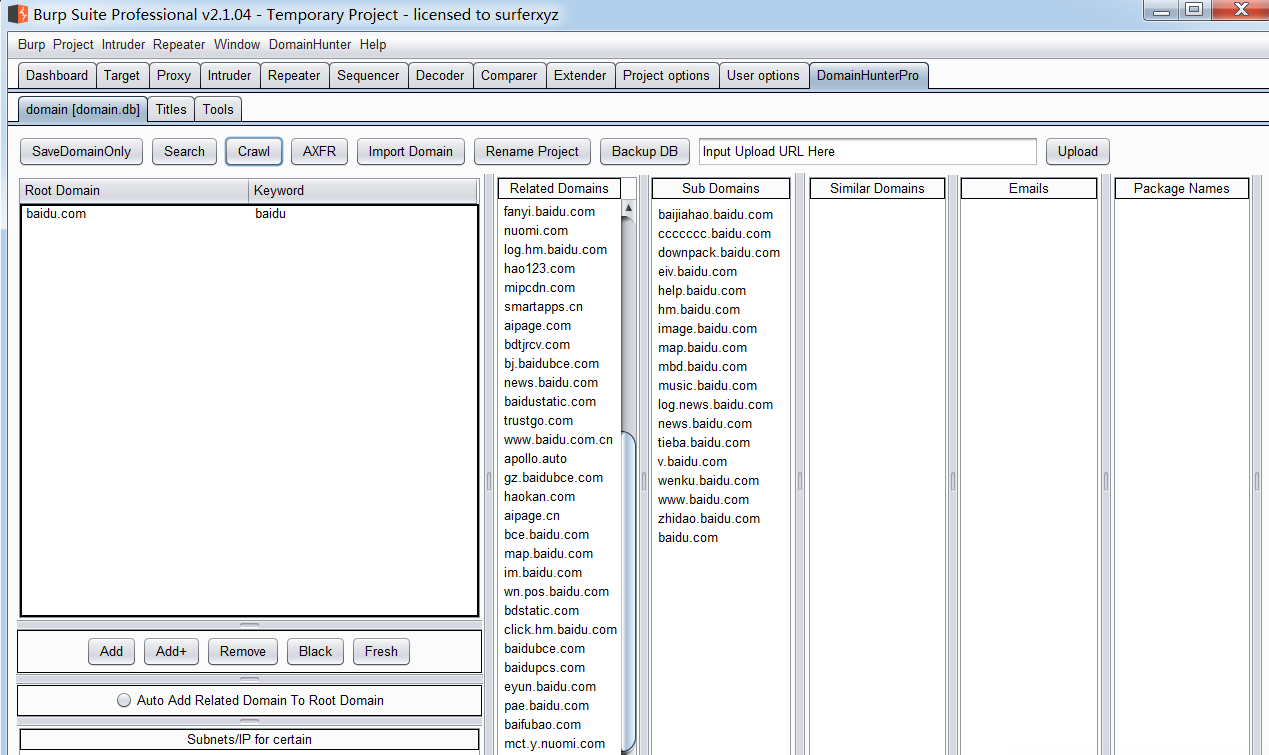Click the Similar Domains header

[877, 188]
